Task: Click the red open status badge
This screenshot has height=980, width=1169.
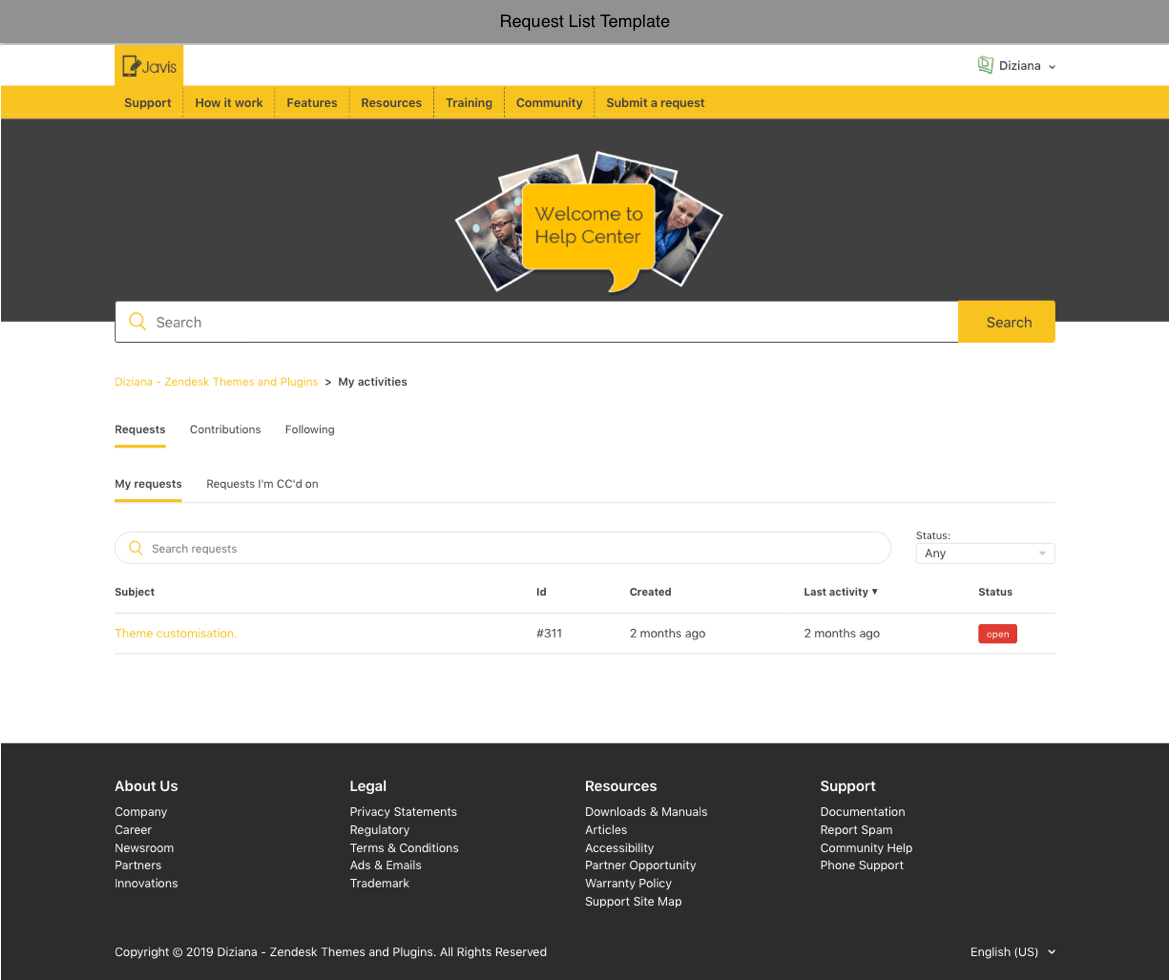Action: [x=997, y=634]
